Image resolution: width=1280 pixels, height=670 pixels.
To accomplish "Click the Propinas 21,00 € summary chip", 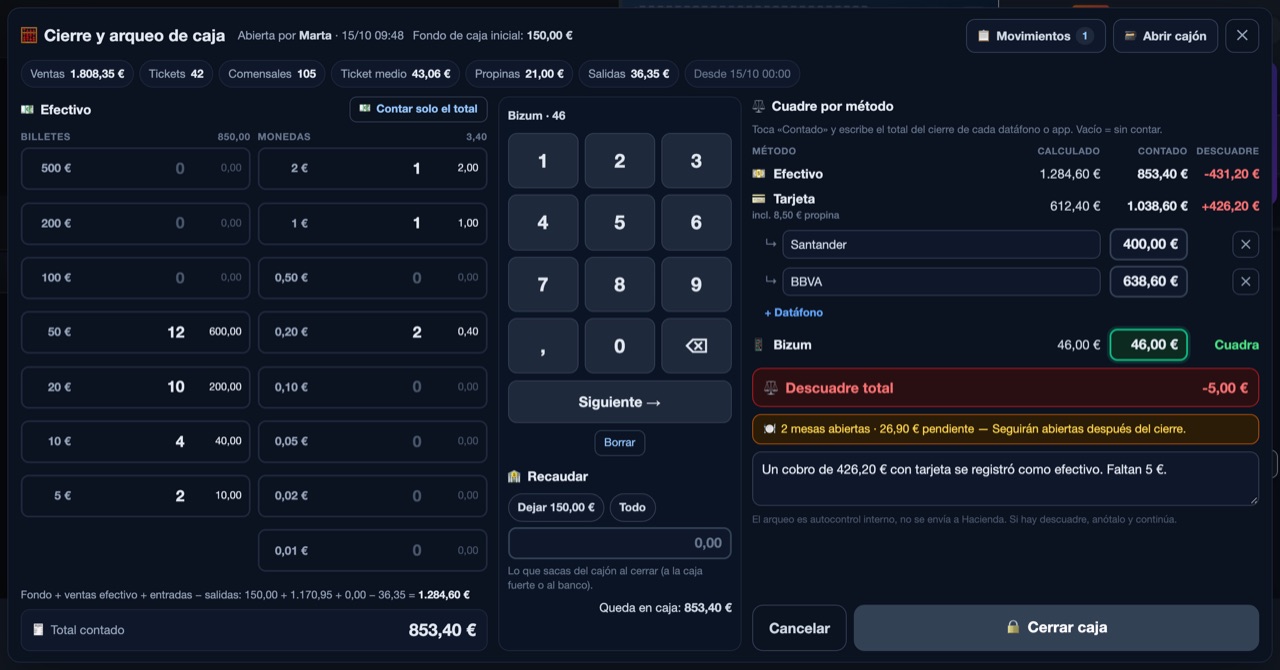I will (519, 74).
